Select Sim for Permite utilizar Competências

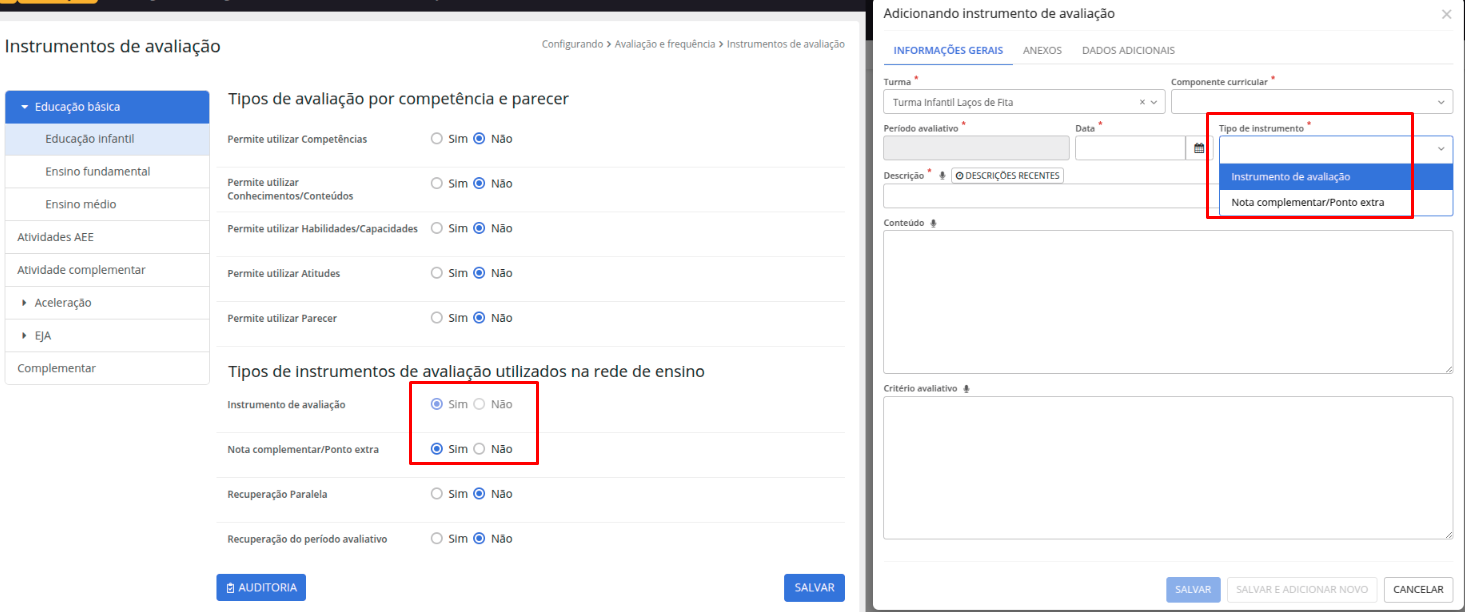(436, 139)
